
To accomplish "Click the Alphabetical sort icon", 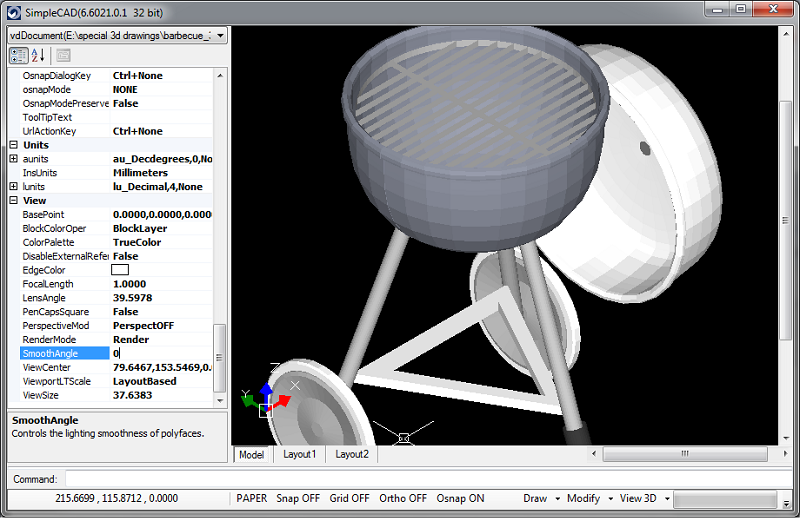I will click(x=39, y=55).
